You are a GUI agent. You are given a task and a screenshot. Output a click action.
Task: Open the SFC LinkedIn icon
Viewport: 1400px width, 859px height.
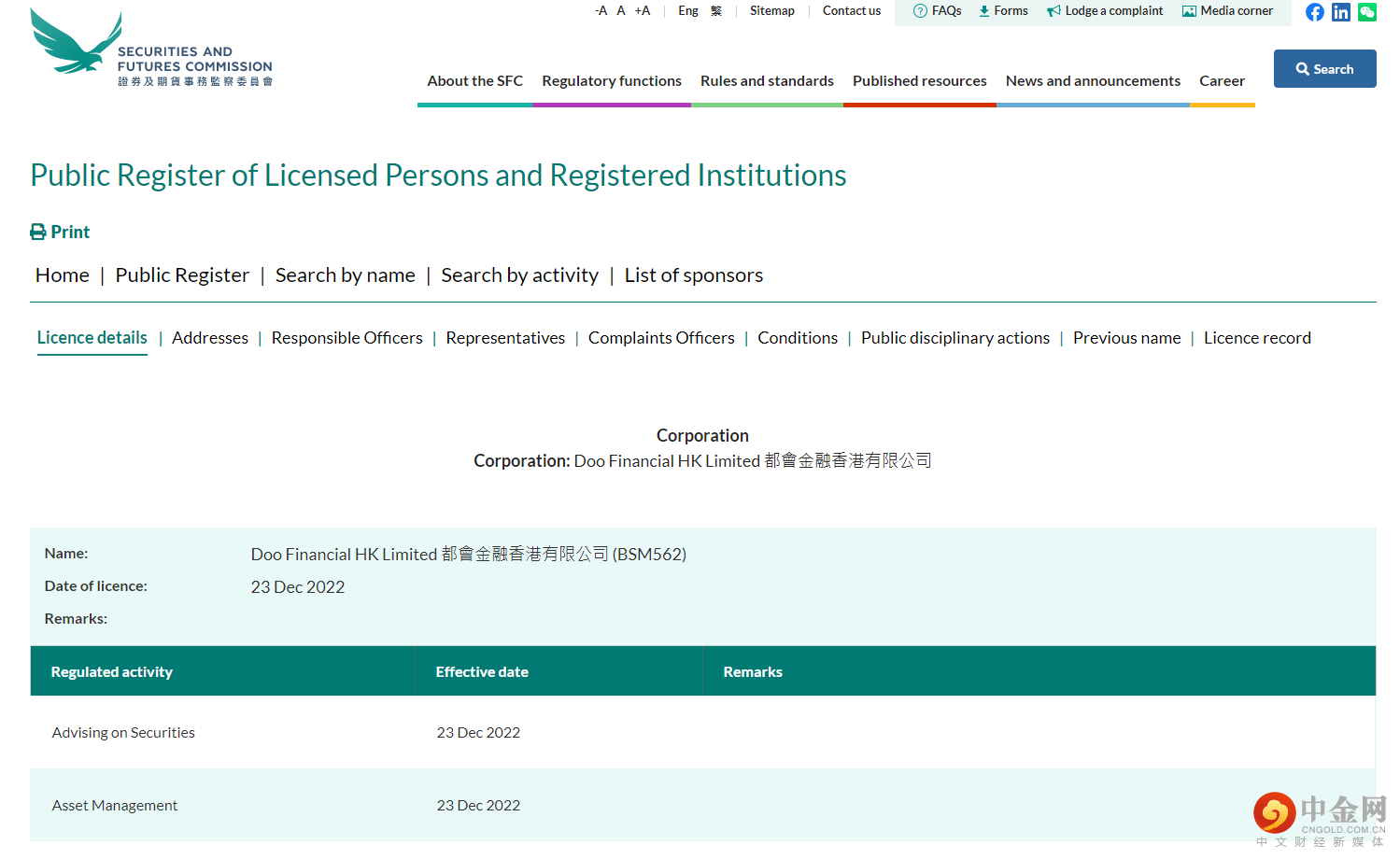pos(1340,12)
